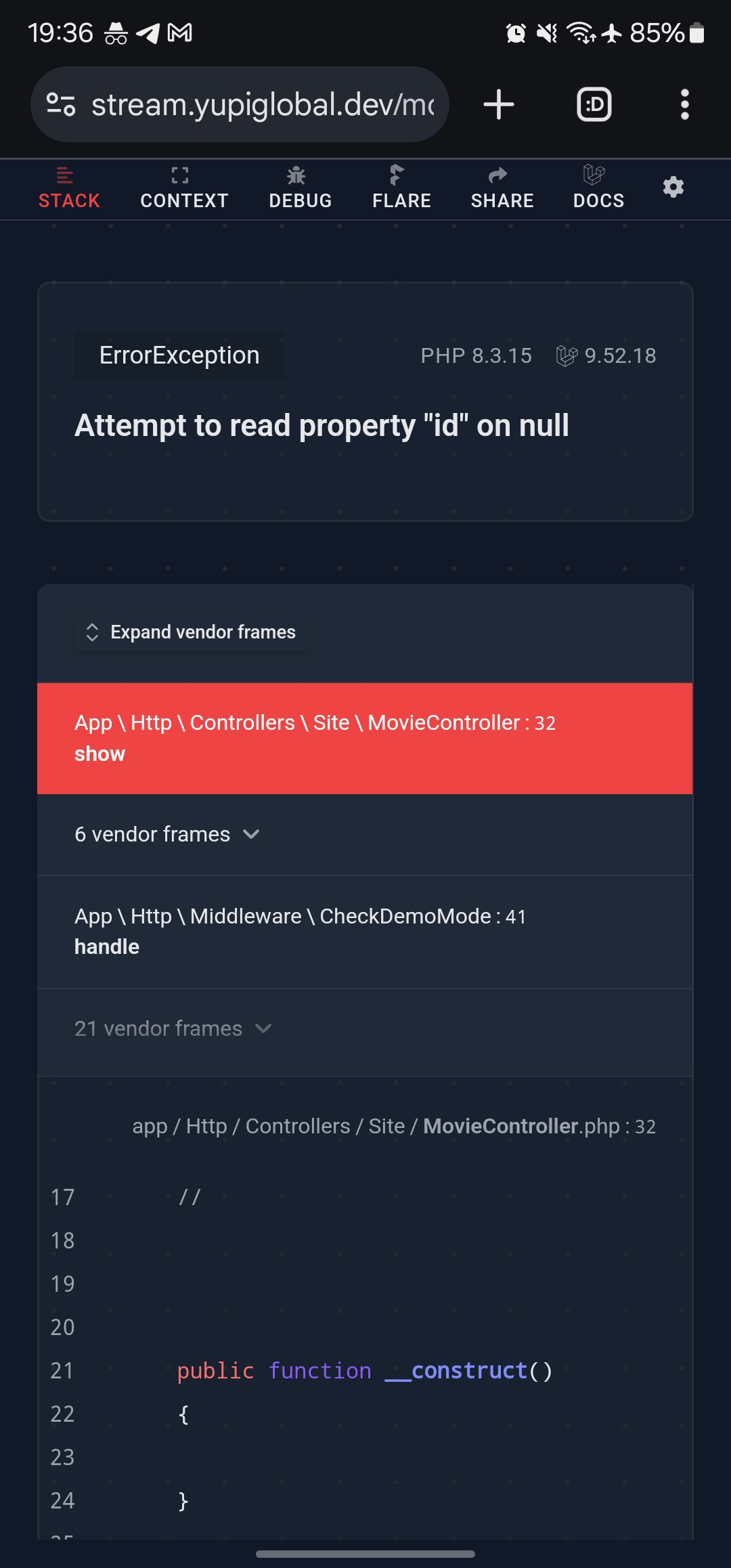Image resolution: width=731 pixels, height=1568 pixels.
Task: Open SHARE error options
Action: pos(502,188)
